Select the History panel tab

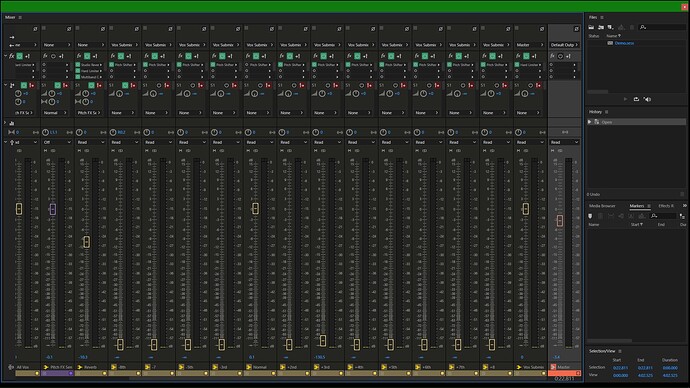point(595,112)
